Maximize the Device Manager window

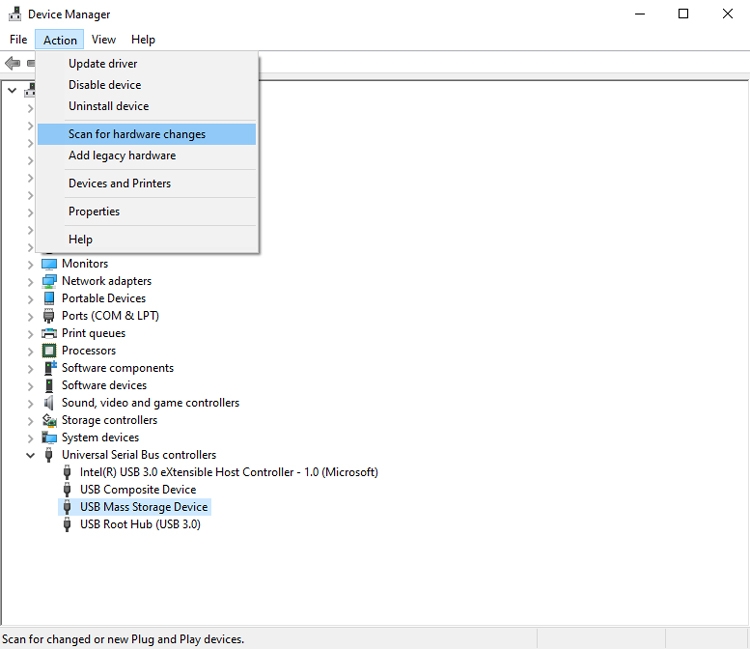[684, 14]
